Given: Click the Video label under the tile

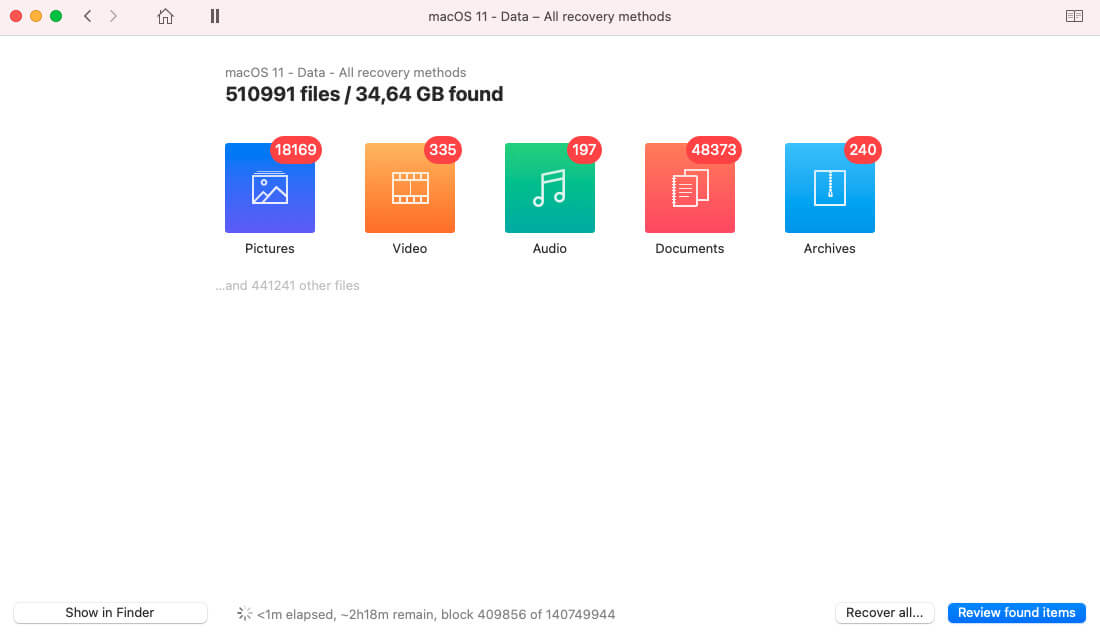Looking at the screenshot, I should (410, 248).
